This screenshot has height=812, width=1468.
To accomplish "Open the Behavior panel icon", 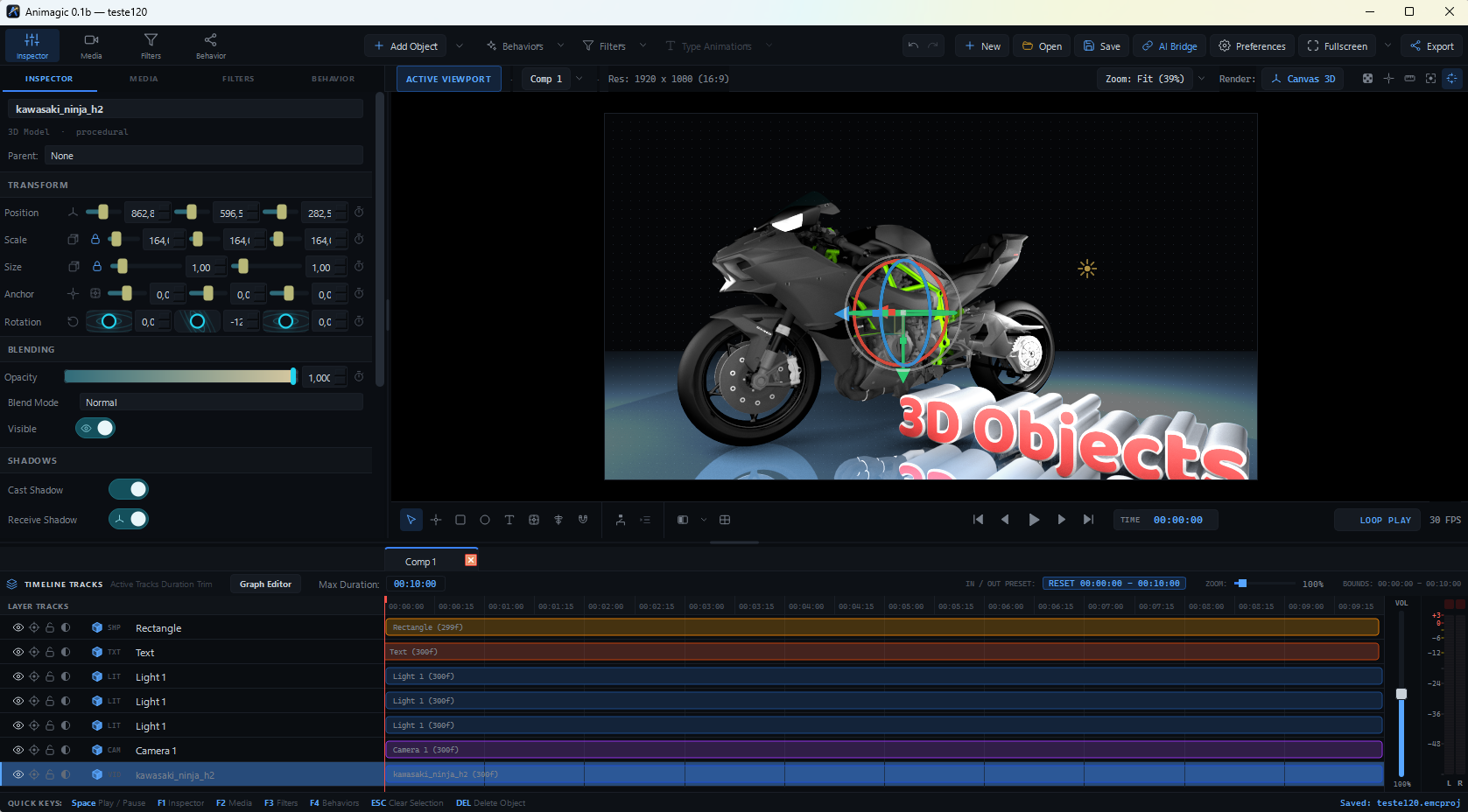I will coord(210,45).
